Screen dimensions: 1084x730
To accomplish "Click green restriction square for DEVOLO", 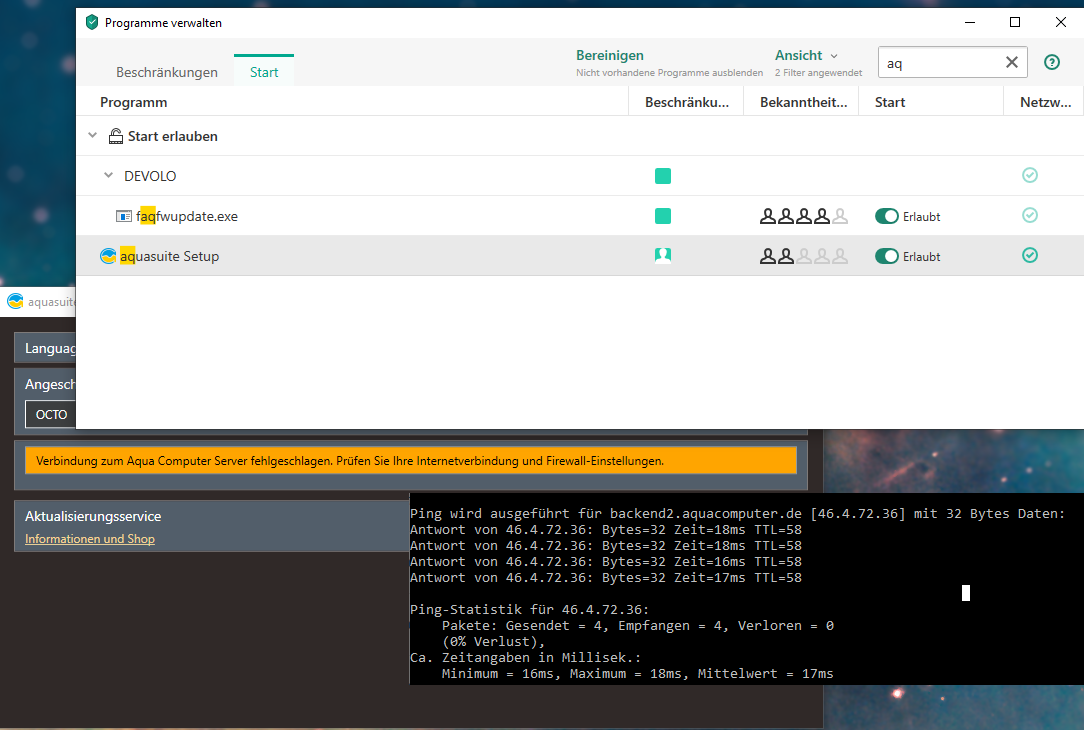I will [662, 176].
